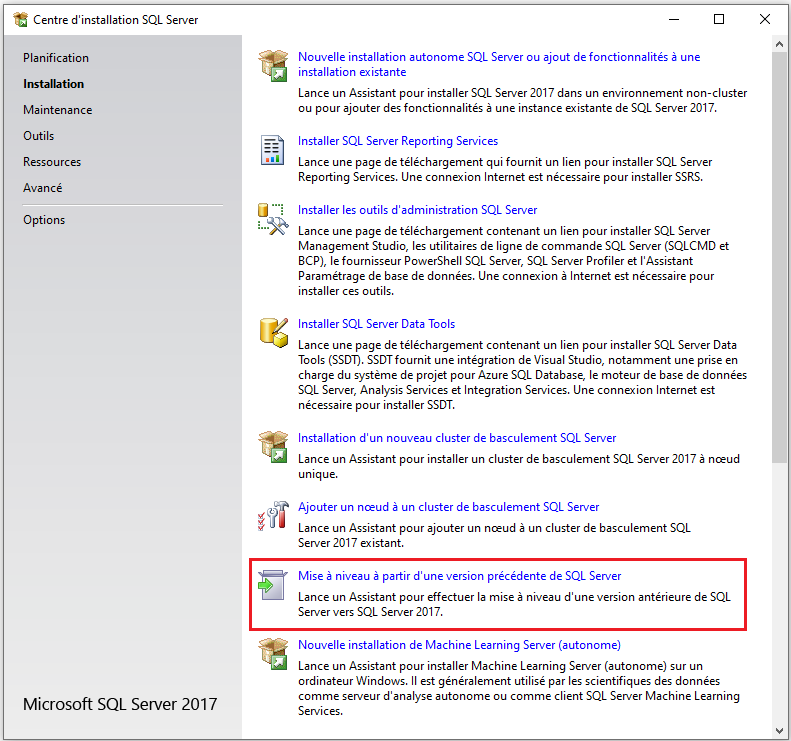Image resolution: width=791 pixels, height=741 pixels.
Task: Click the SQL Server Data Tools database icon
Action: coord(274,333)
